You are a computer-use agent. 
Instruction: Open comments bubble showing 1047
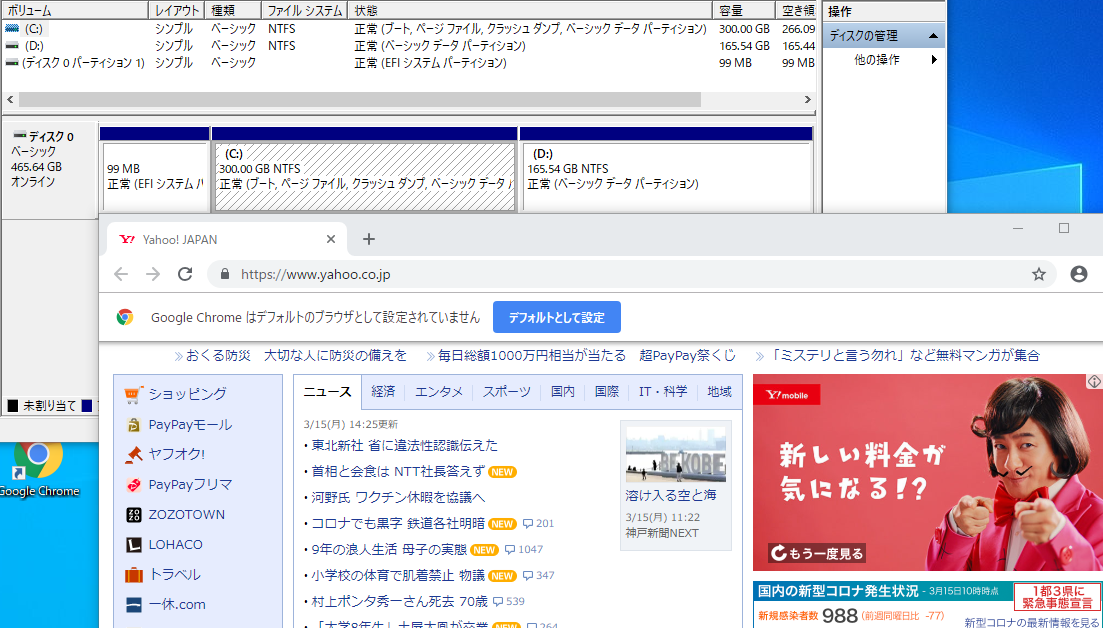(x=524, y=549)
